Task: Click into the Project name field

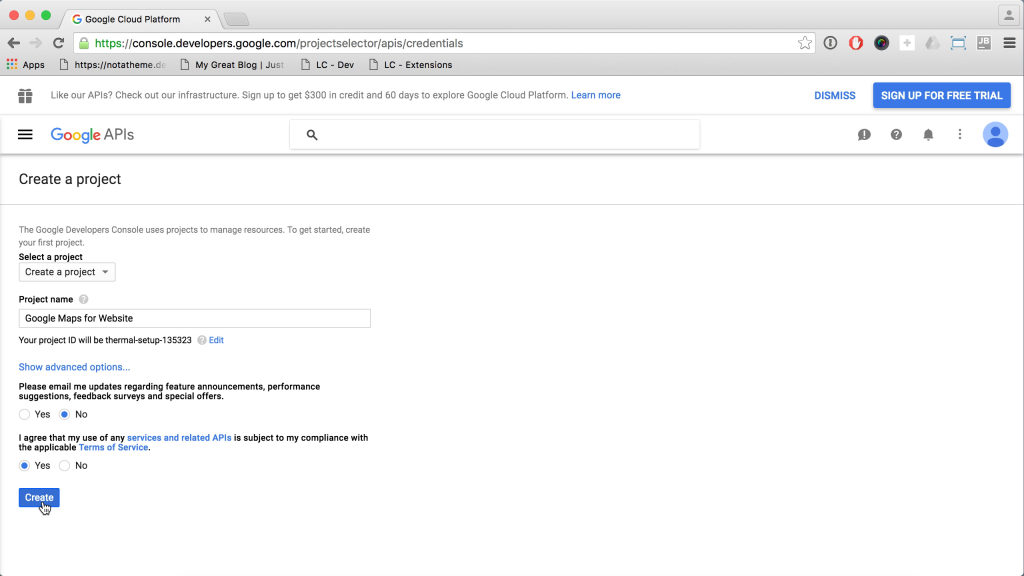Action: pyautogui.click(x=195, y=318)
